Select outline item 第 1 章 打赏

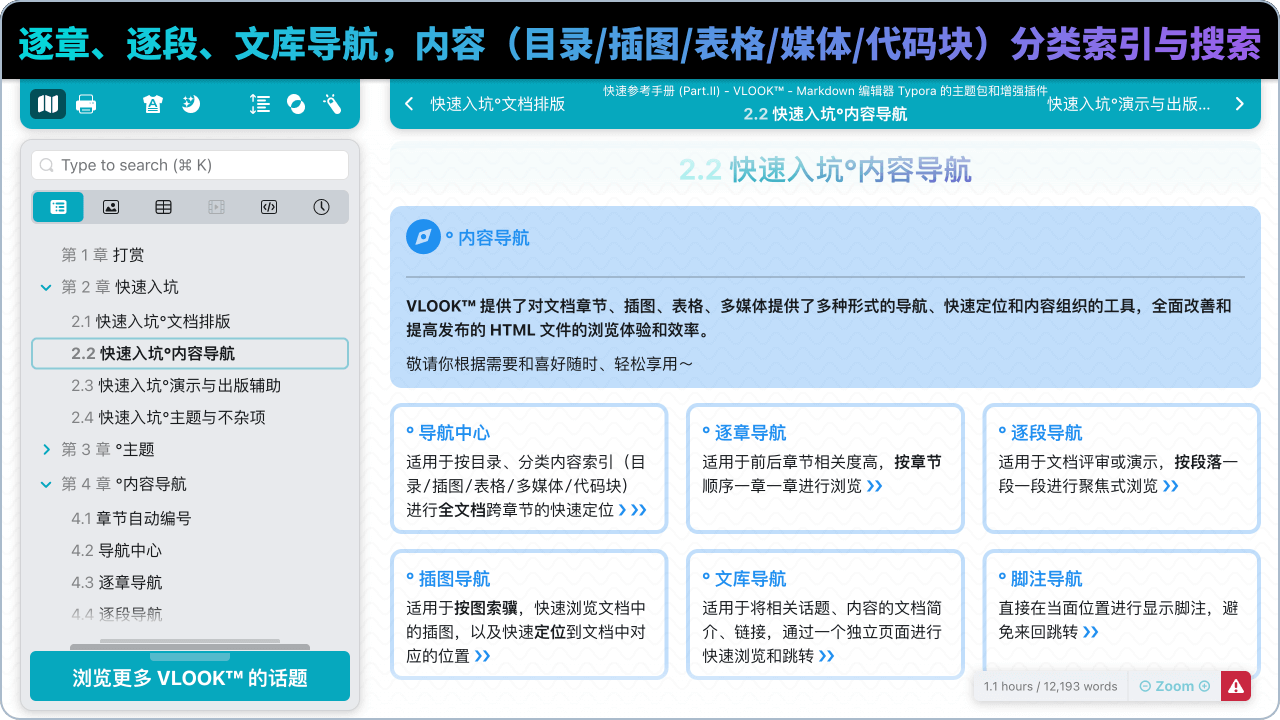click(x=103, y=255)
